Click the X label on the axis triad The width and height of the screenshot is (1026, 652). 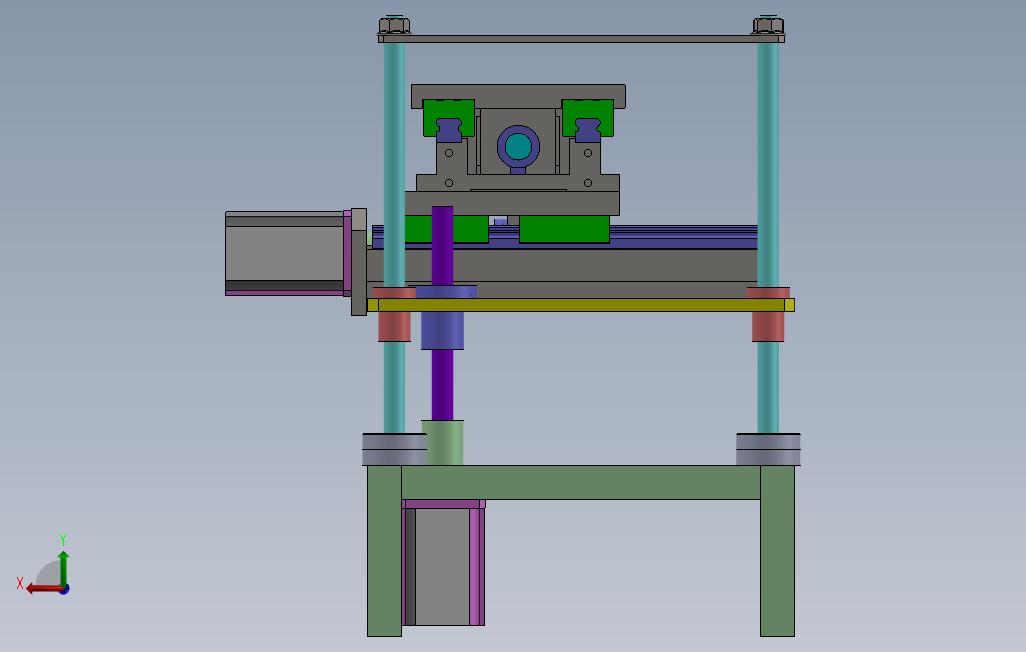(x=20, y=583)
